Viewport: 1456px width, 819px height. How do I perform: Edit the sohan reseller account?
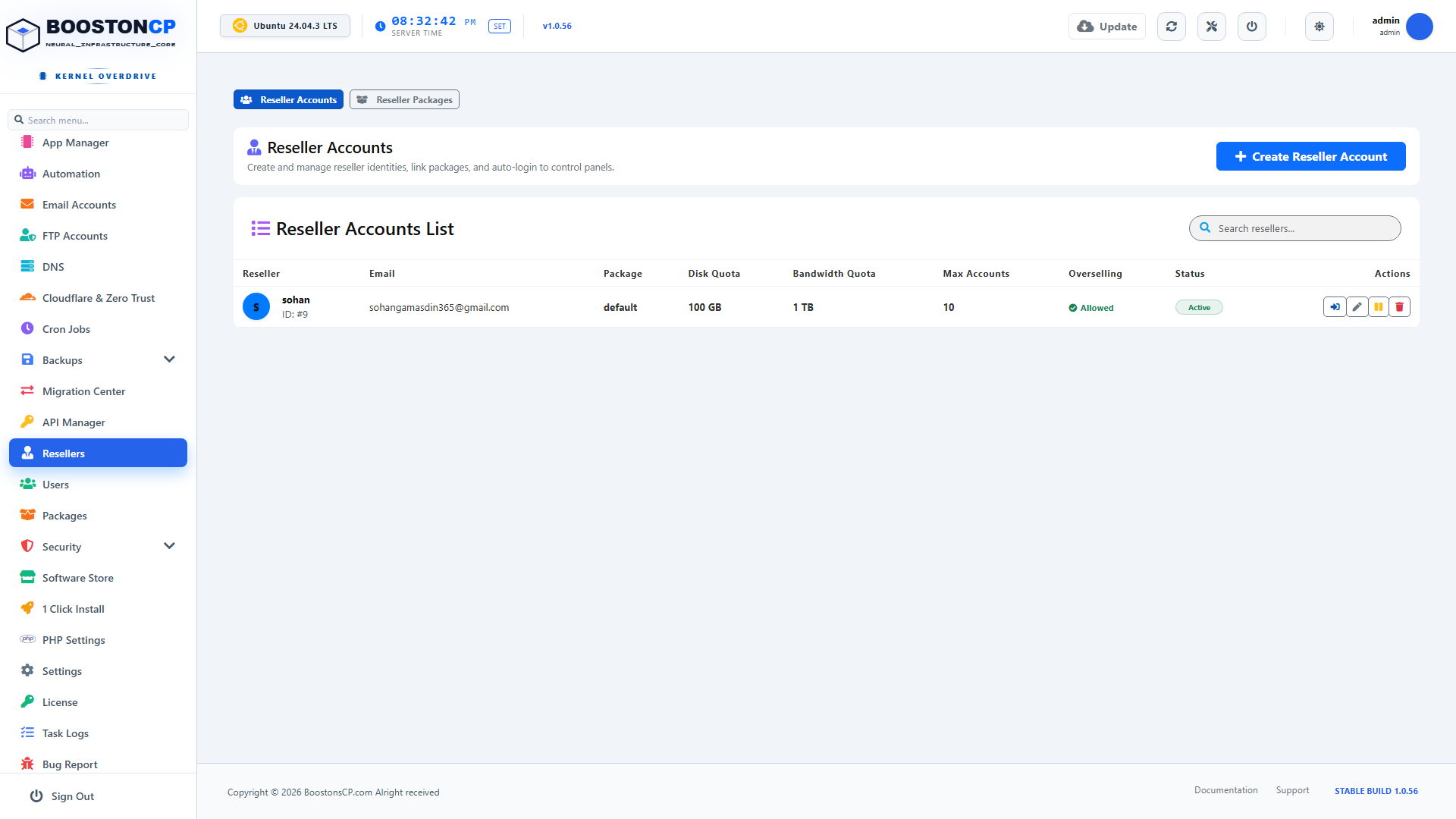[x=1357, y=307]
